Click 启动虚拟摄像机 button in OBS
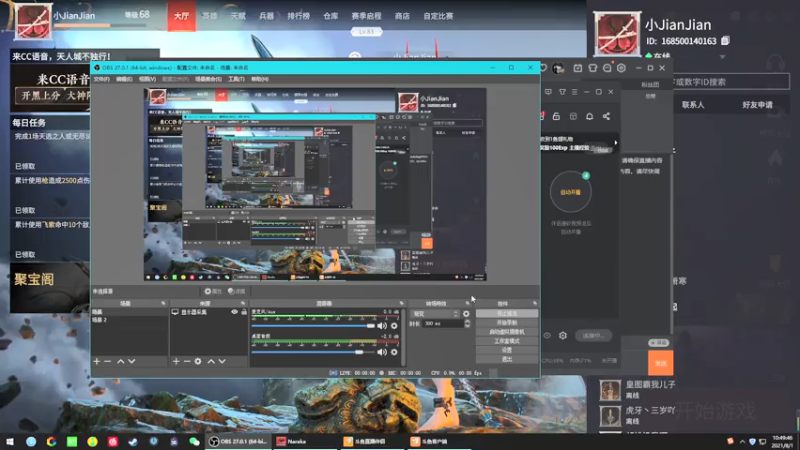Viewport: 800px width, 450px height. point(507,332)
